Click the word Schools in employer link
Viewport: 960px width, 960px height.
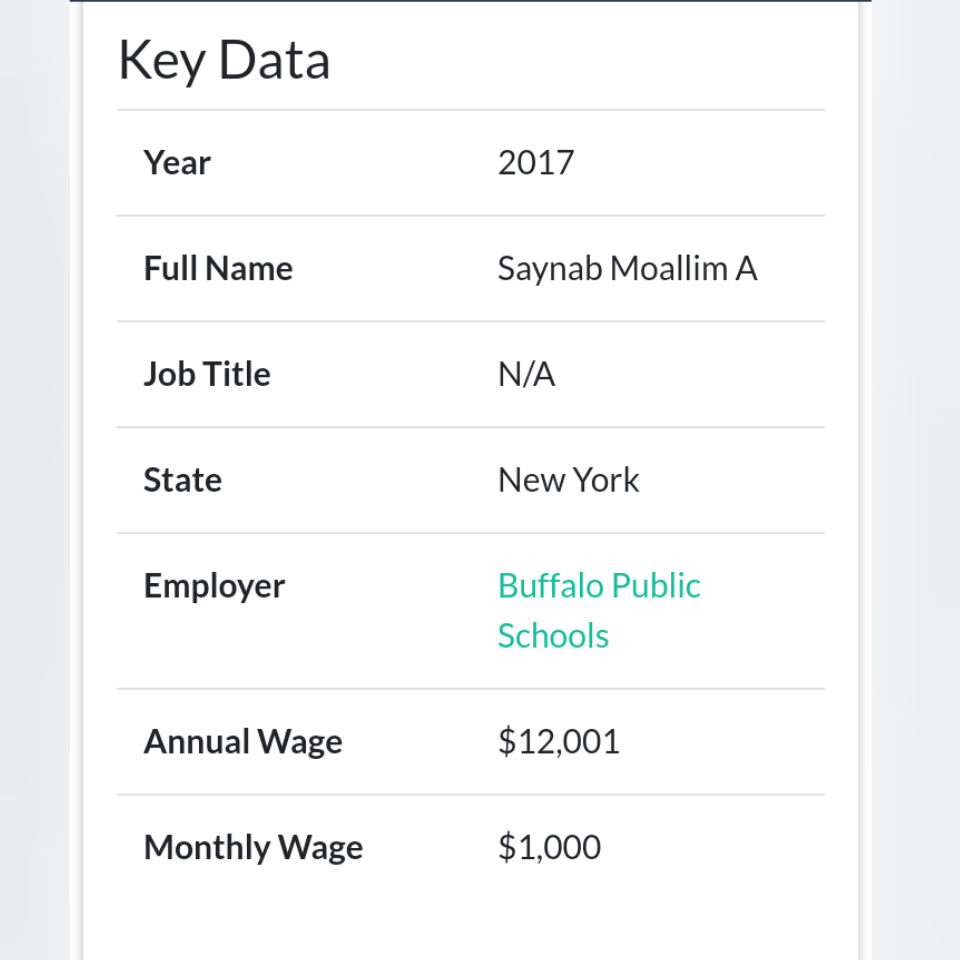(553, 636)
